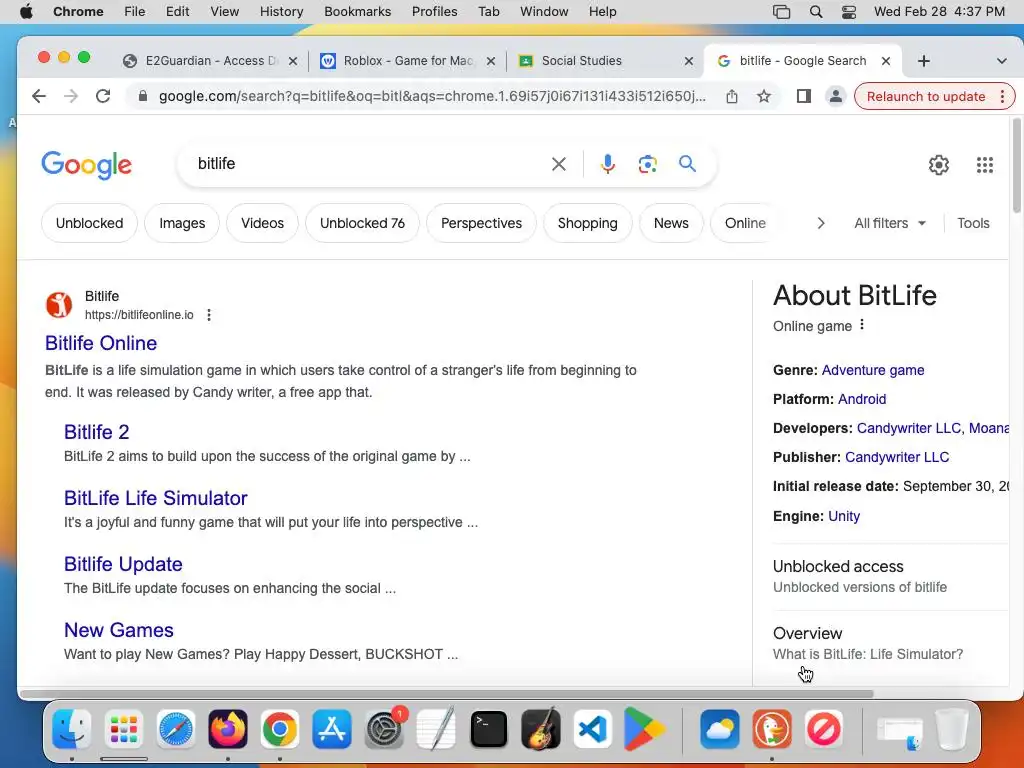Open the Trash in the Dock
This screenshot has width=1024, height=768.
[952, 729]
